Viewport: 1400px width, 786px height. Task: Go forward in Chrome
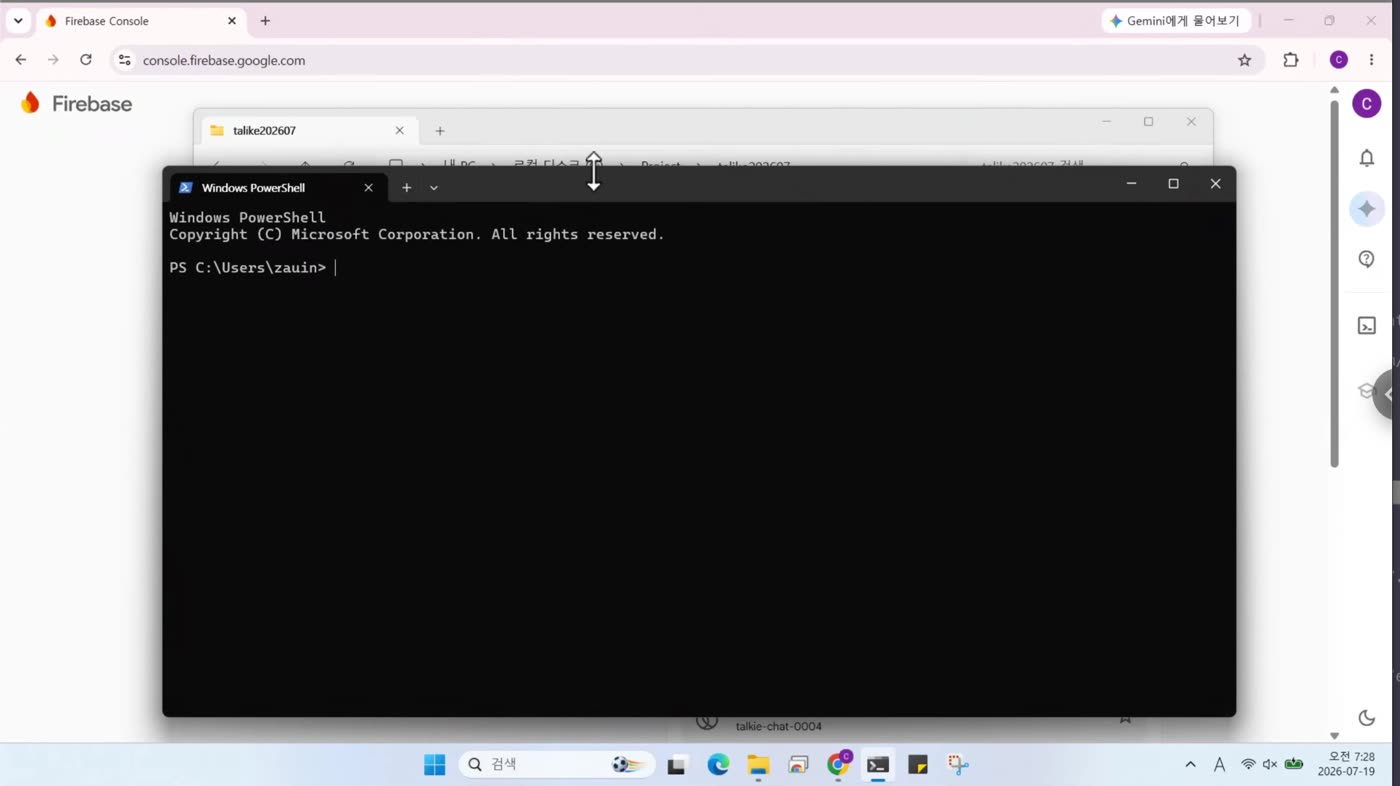[x=53, y=60]
